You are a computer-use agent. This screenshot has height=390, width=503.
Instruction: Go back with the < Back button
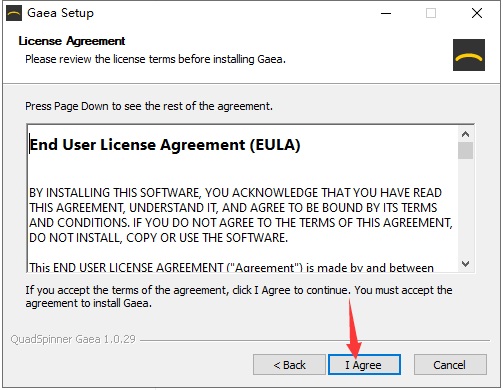[289, 365]
